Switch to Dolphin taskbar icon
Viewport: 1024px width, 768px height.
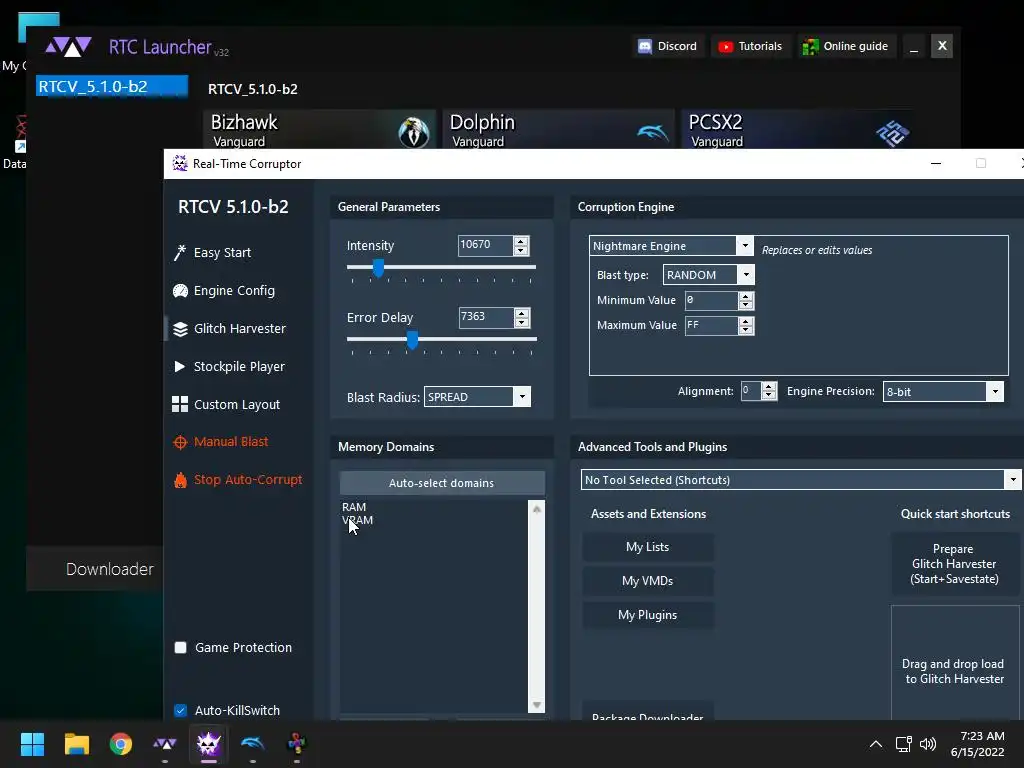pos(253,743)
